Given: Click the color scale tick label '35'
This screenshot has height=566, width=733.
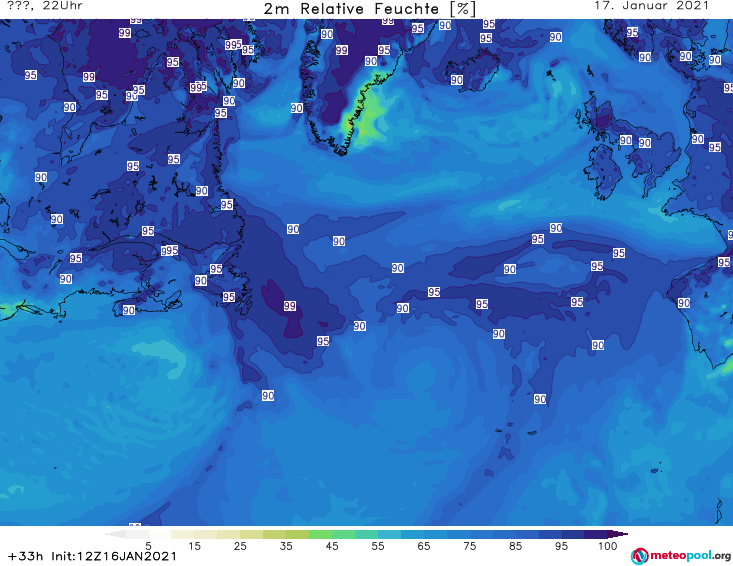Looking at the screenshot, I should click(286, 546).
